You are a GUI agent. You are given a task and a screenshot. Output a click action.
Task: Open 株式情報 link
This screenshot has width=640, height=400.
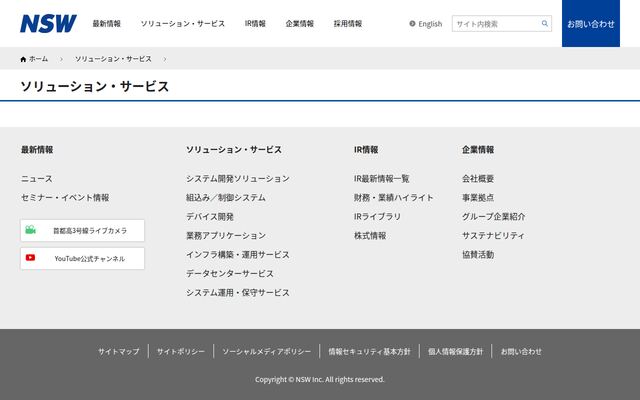[370, 236]
